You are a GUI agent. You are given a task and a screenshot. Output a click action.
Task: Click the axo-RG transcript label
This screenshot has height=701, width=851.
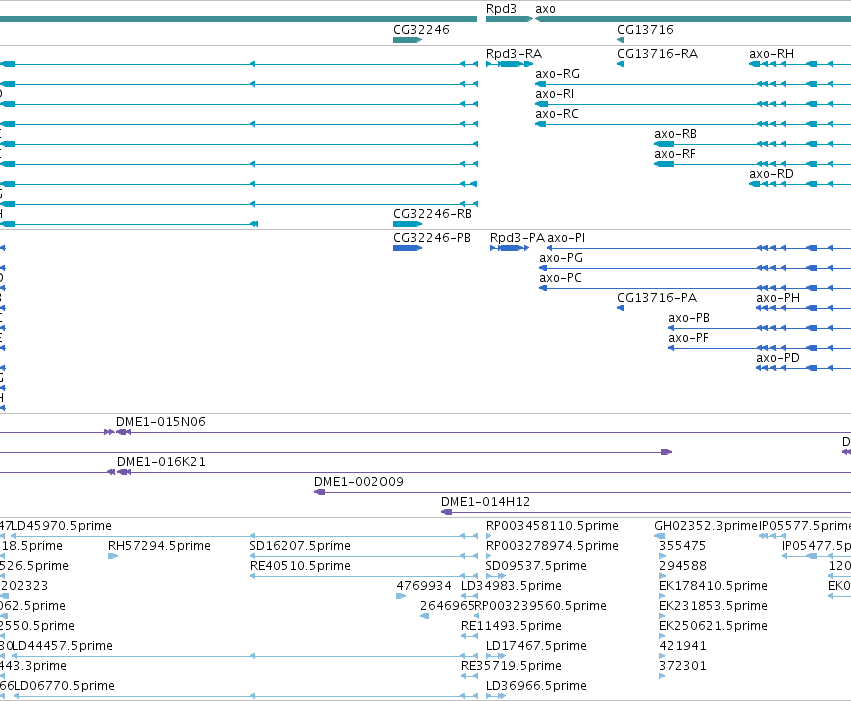click(557, 74)
